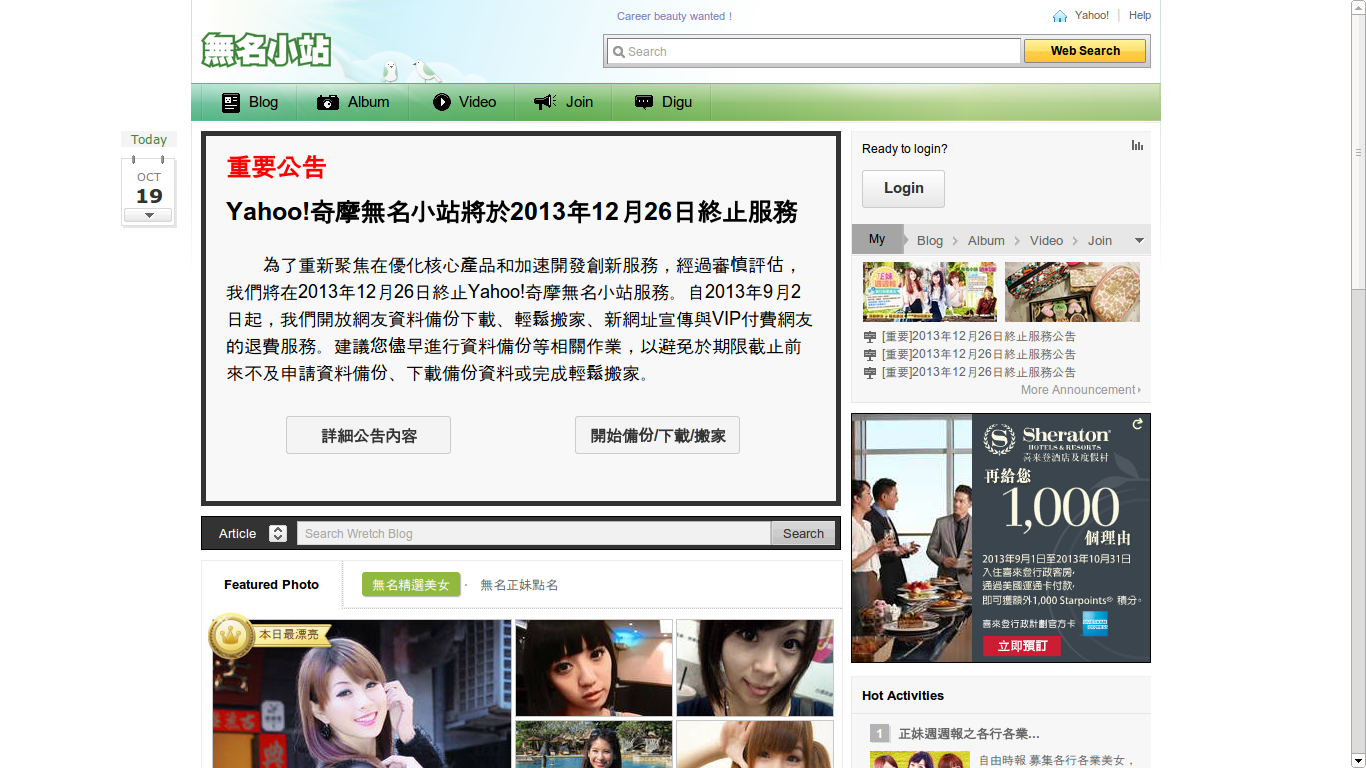
Task: Open the Join menu in navigation bar
Action: [x=564, y=102]
